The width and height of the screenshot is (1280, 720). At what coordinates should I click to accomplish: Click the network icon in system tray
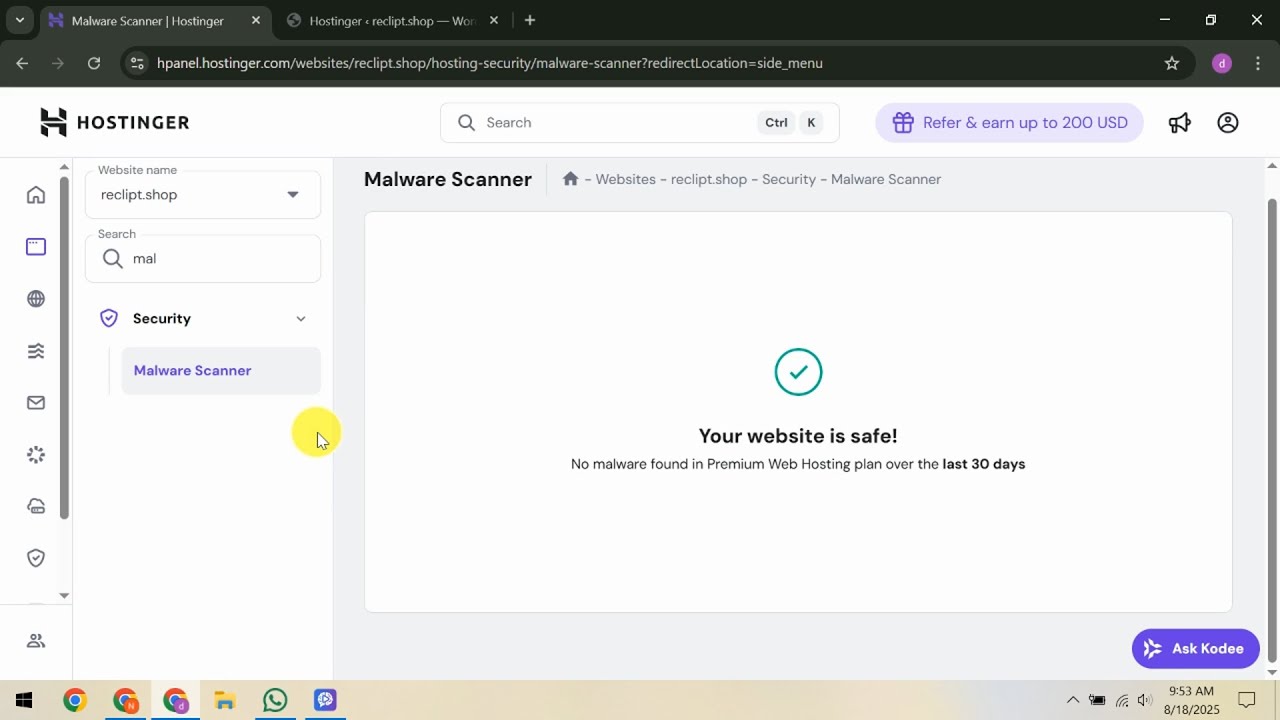1122,700
